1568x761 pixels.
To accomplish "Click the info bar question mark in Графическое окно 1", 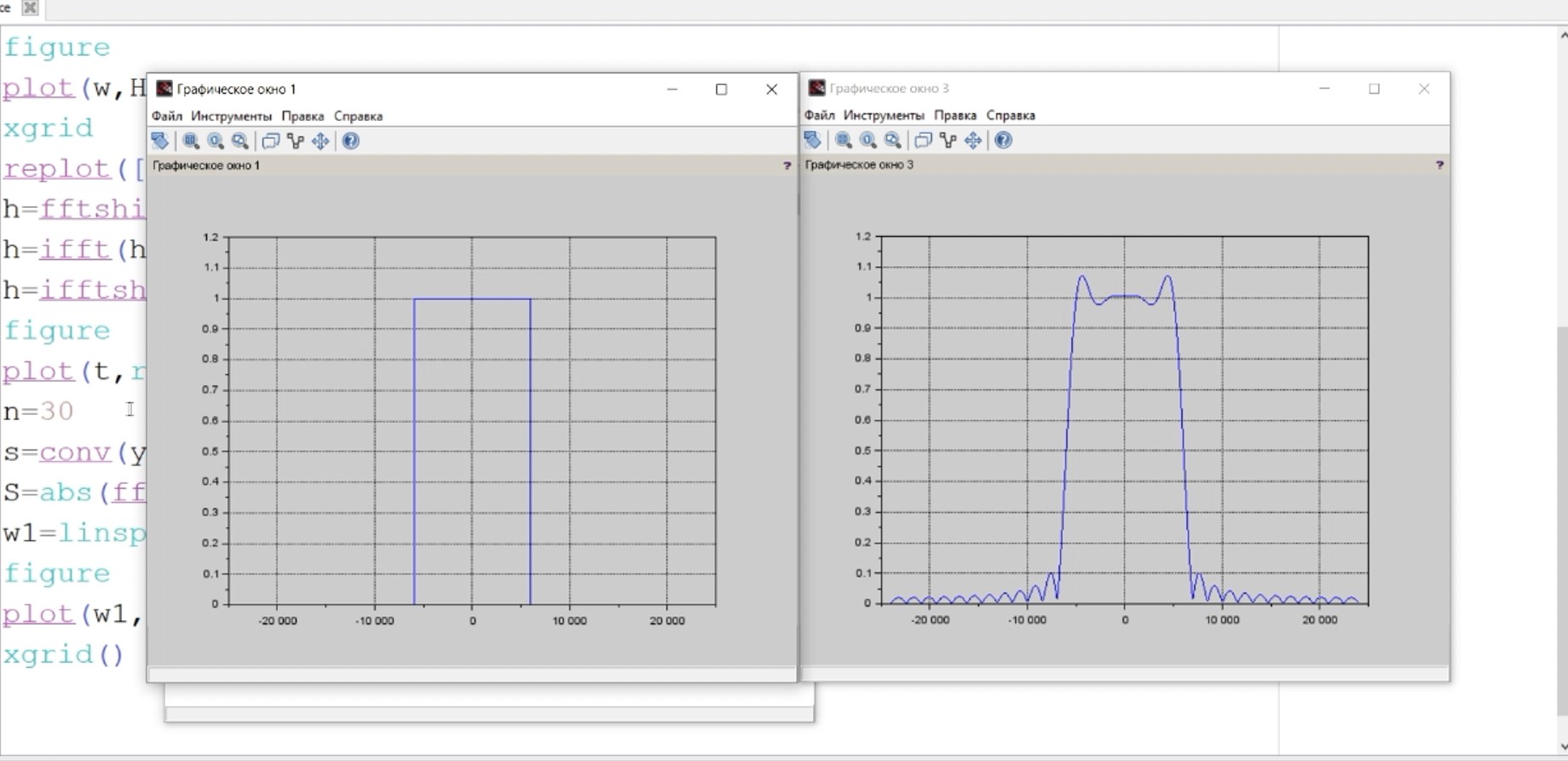I will [x=787, y=165].
